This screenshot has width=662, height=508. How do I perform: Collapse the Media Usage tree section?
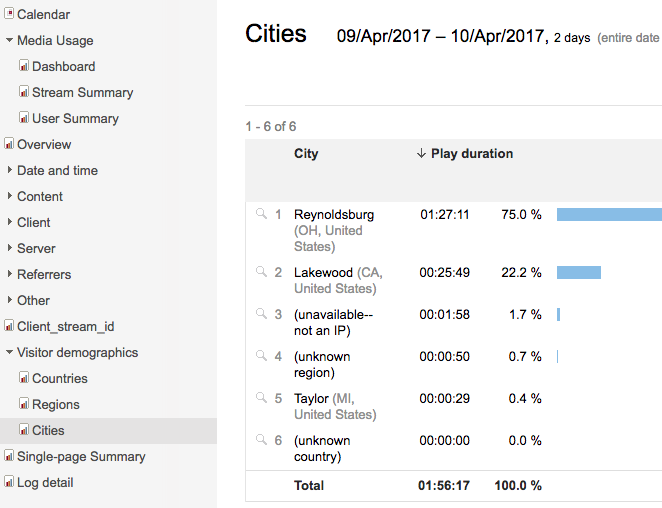9,41
